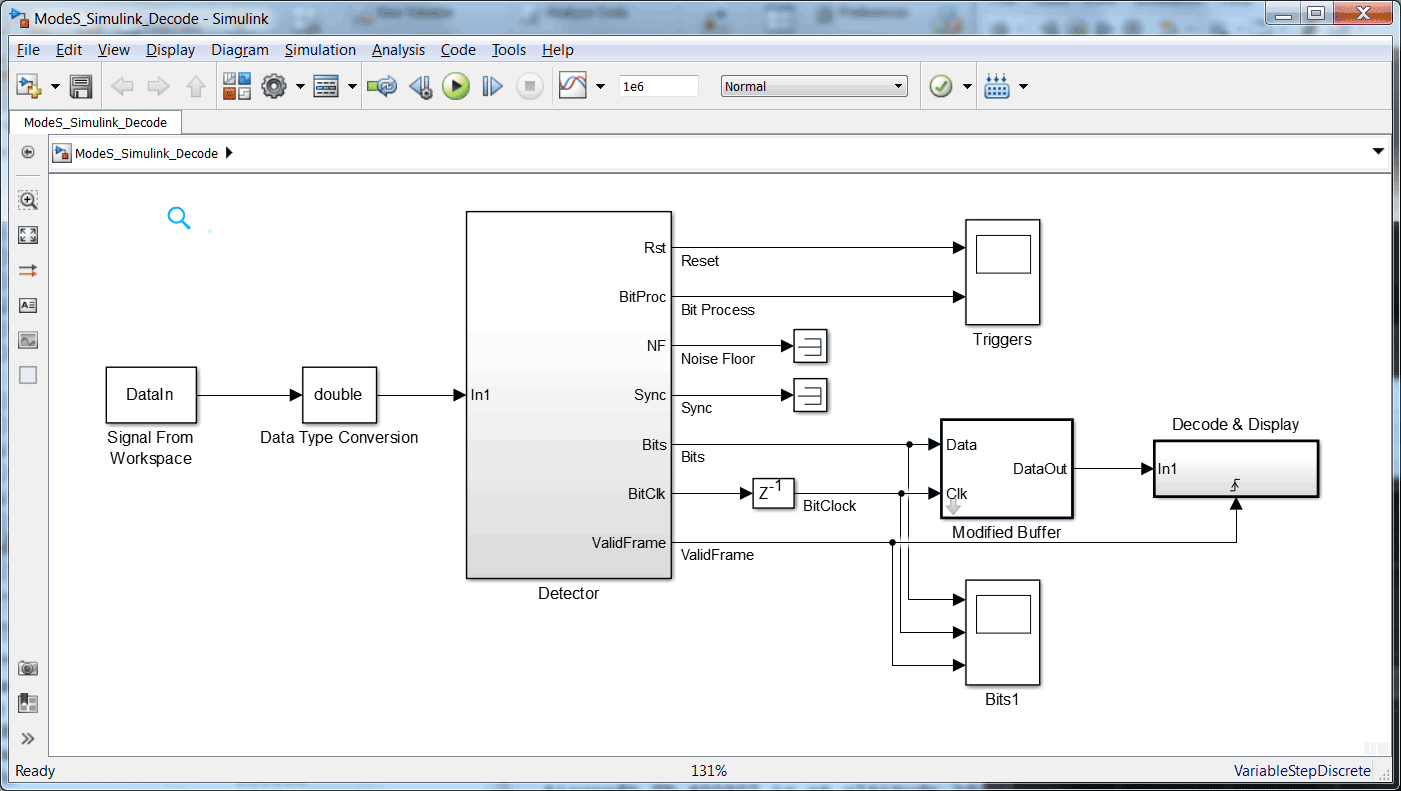Screen dimensions: 1401x791
Task: Open the Diagram menu
Action: pyautogui.click(x=240, y=50)
